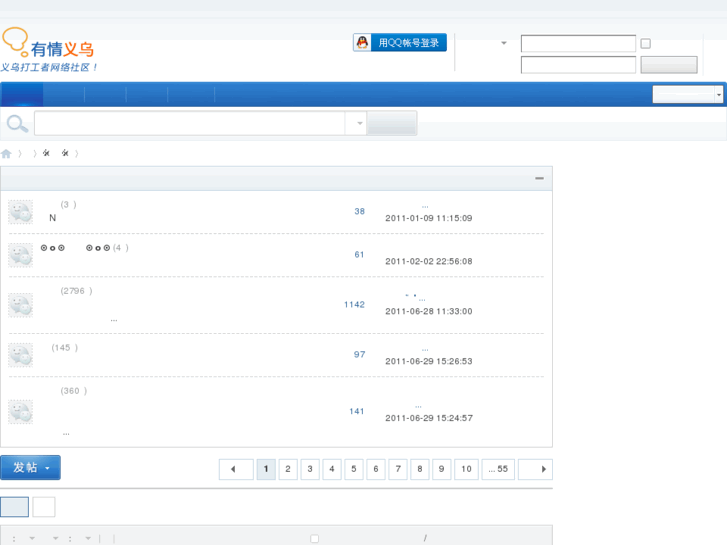This screenshot has width=727, height=545.
Task: Go to next page with right arrow
Action: 536,469
